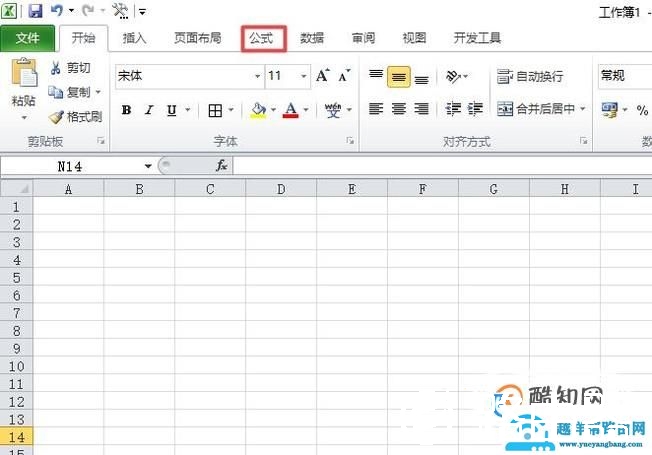Open the font size 11 dropdown

[x=304, y=77]
